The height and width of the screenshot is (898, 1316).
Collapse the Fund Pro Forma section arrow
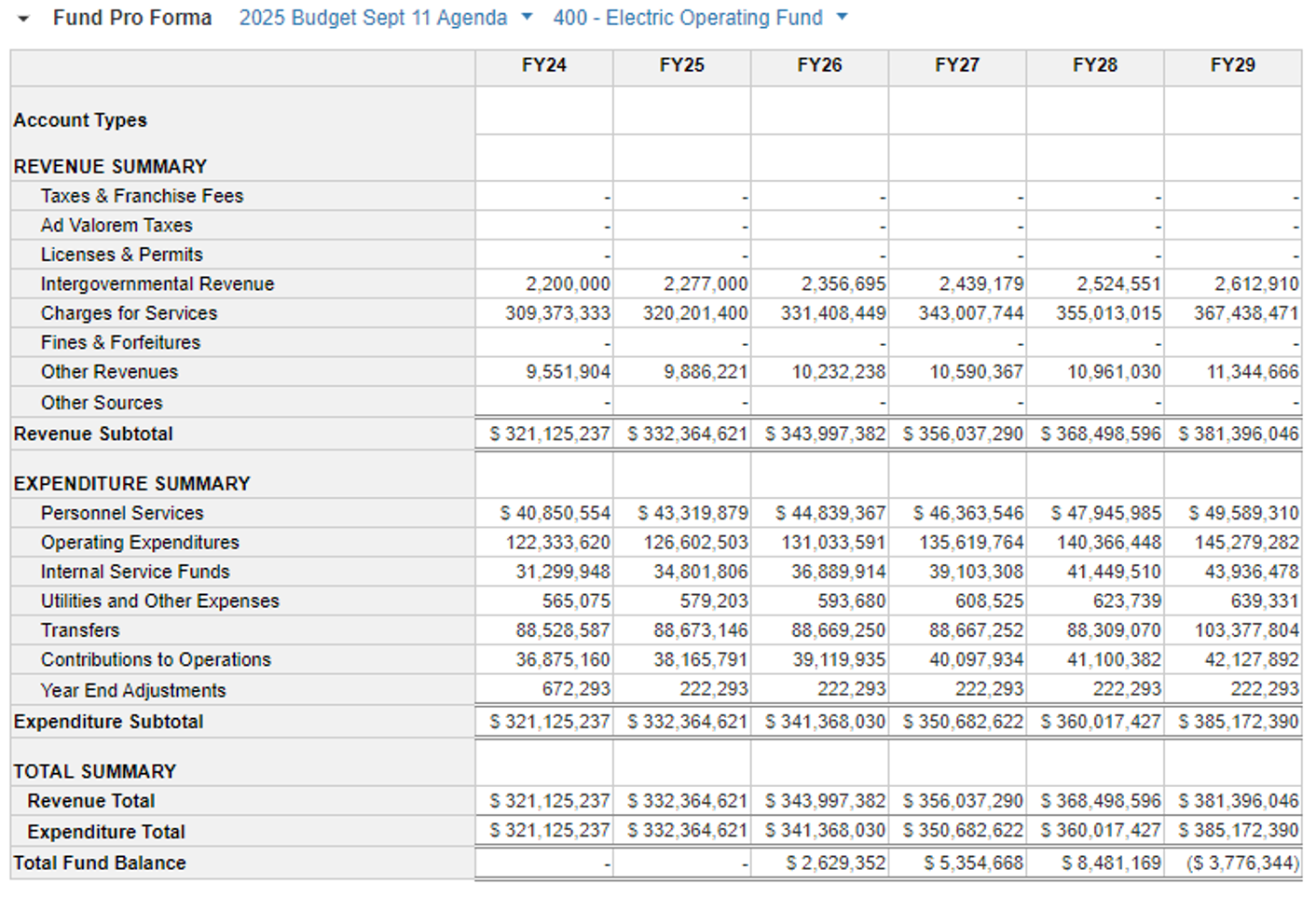coord(23,19)
